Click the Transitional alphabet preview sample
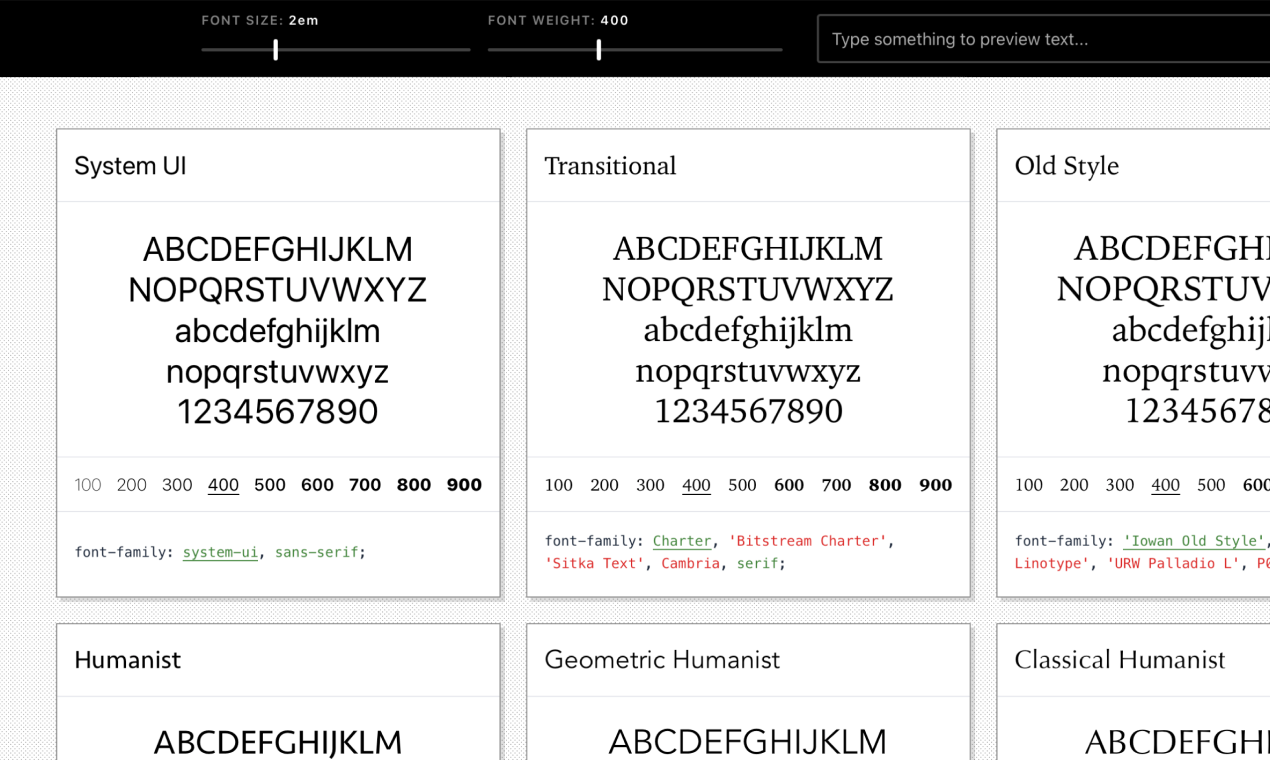This screenshot has width=1270, height=760. tap(748, 330)
